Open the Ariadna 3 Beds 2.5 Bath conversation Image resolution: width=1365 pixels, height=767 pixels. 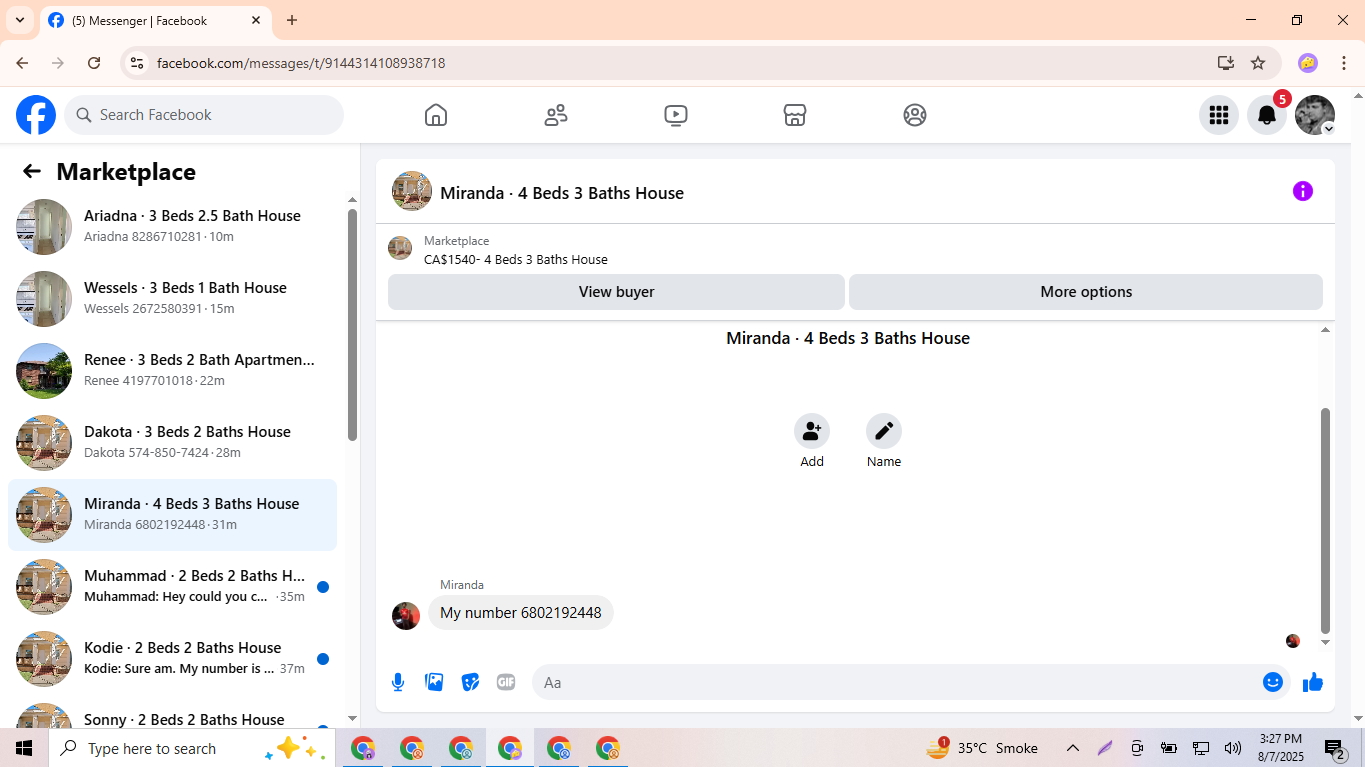pos(172,227)
